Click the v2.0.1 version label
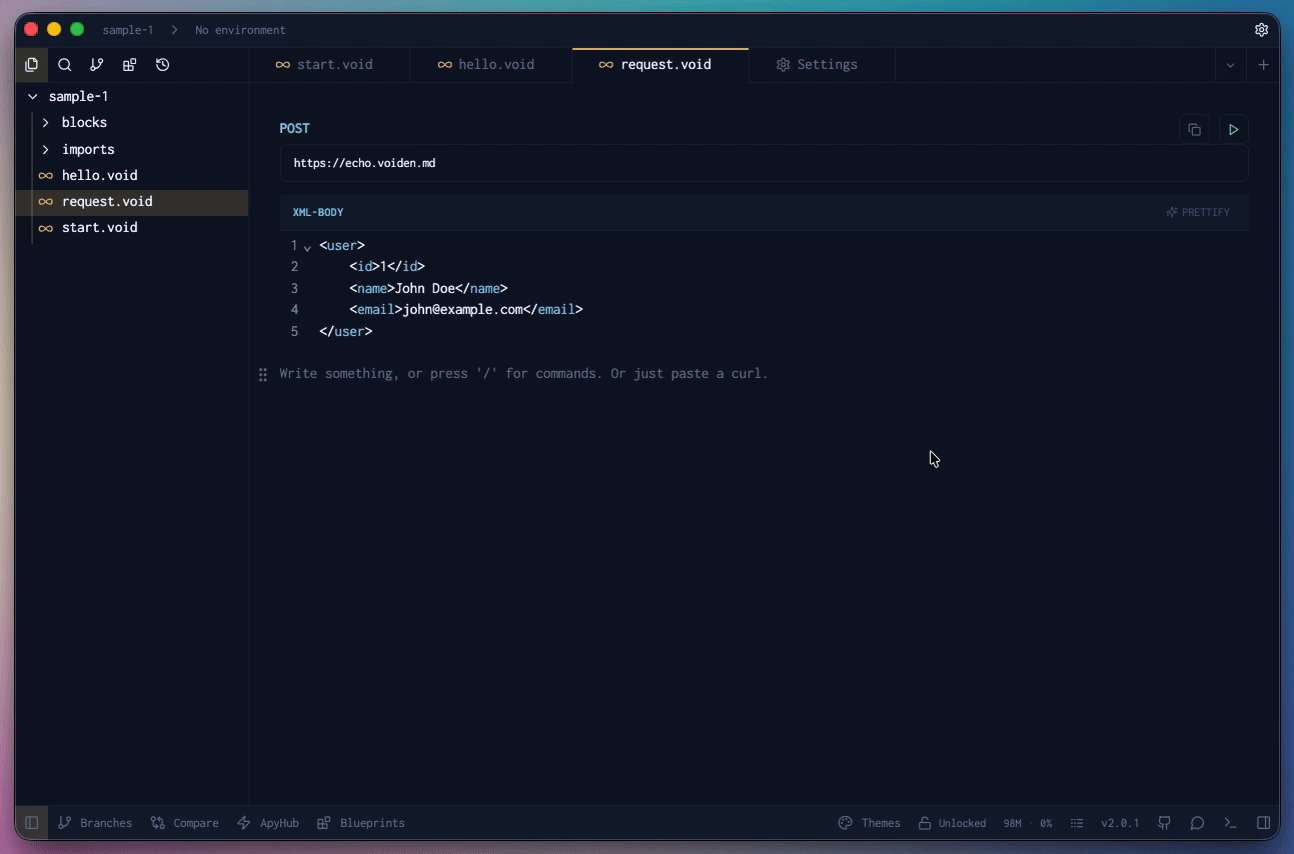 click(1120, 823)
